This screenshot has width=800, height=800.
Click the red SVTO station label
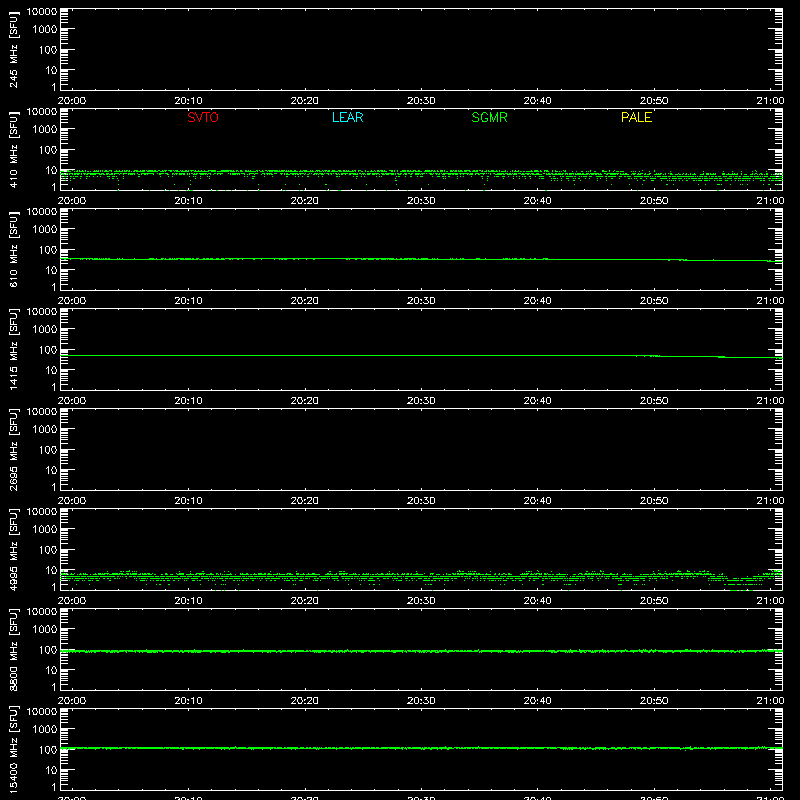tap(203, 117)
